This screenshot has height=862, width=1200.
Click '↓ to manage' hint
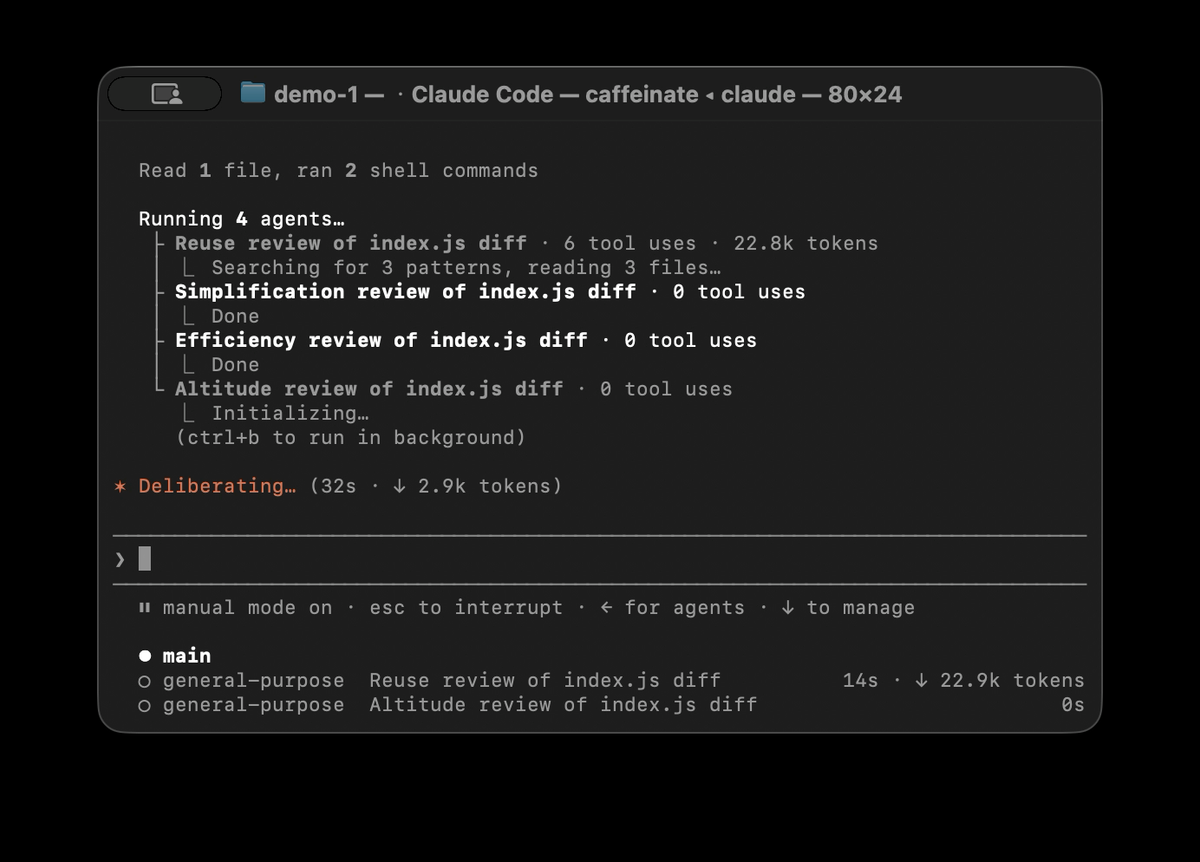click(848, 608)
